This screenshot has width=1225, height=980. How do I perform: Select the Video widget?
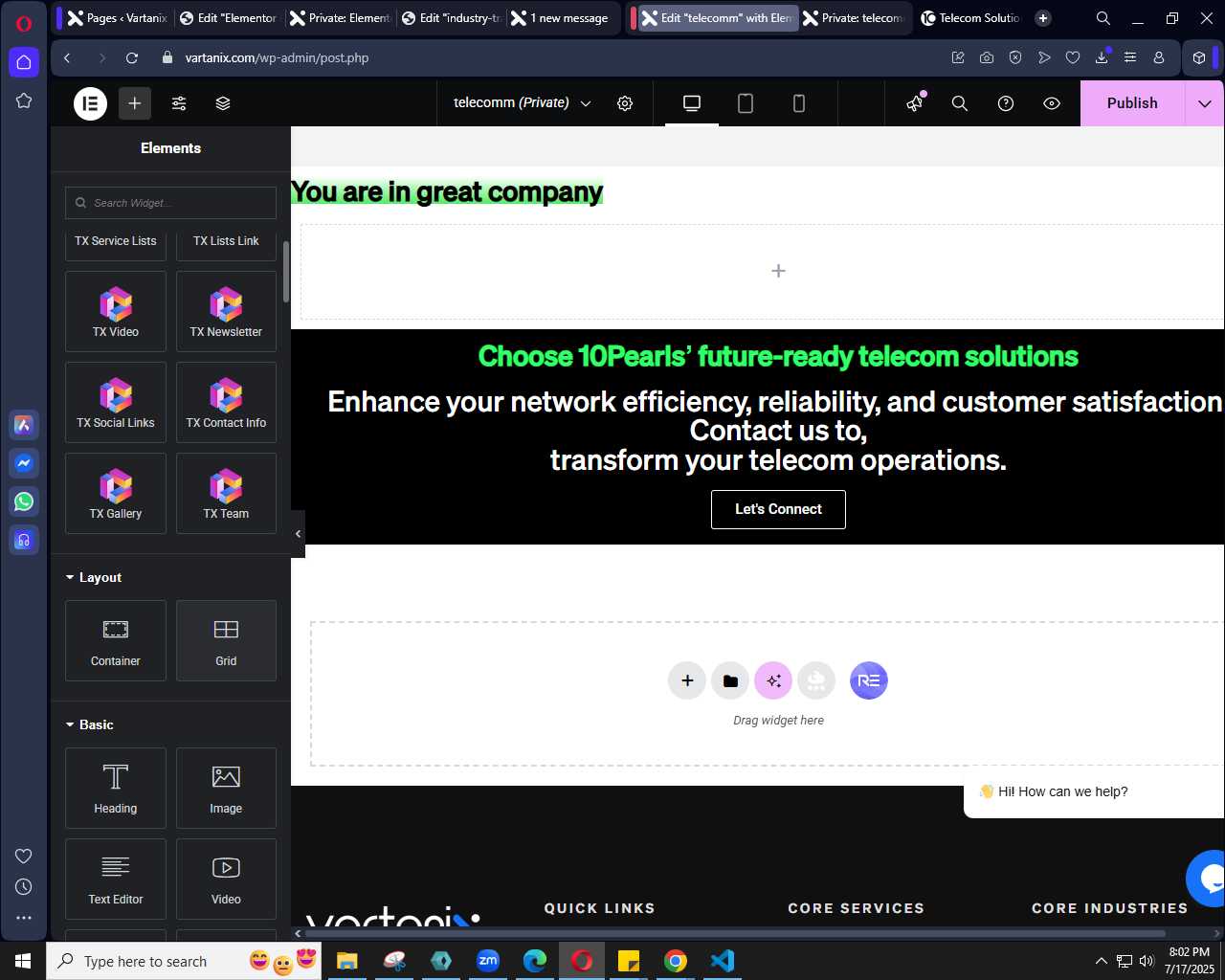[226, 879]
